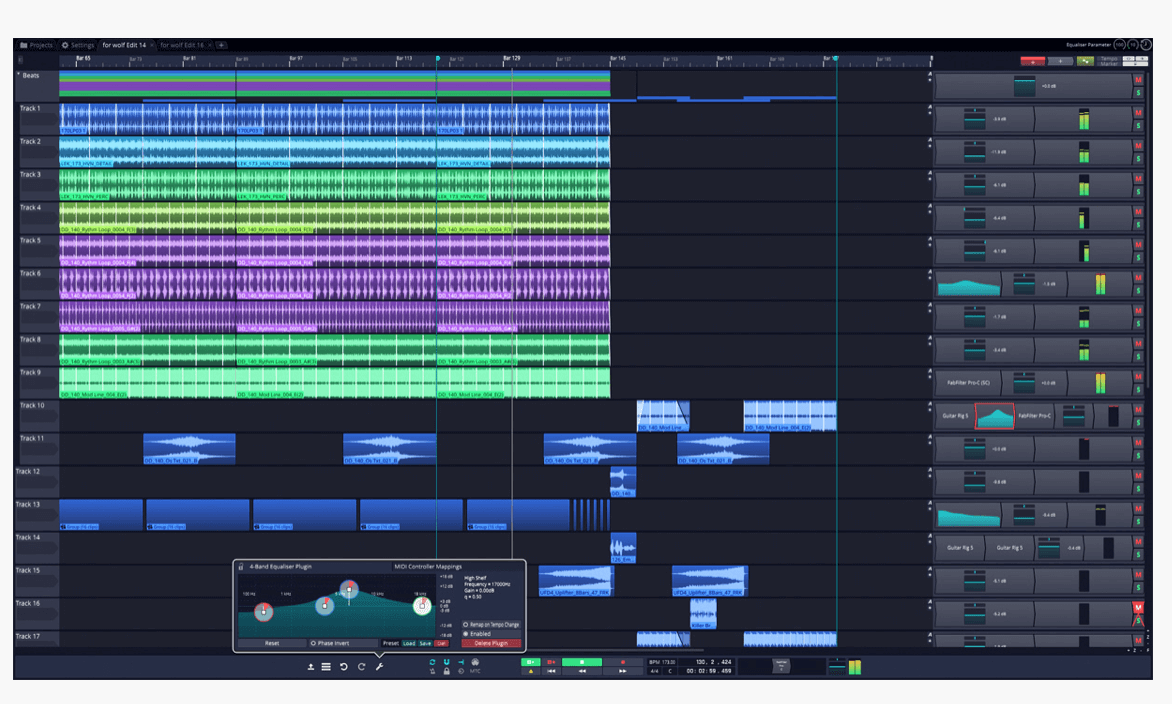Click the Track 1 volume fader
This screenshot has width=1172, height=704.
[974, 119]
